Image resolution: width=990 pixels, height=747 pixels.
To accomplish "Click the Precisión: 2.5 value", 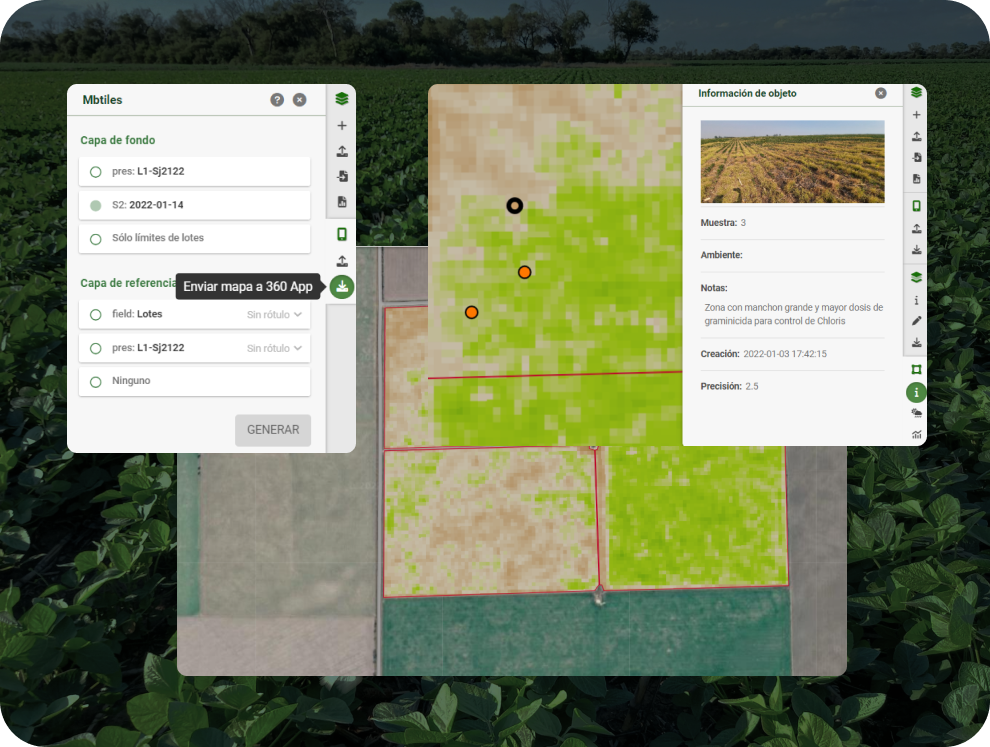I will point(751,386).
